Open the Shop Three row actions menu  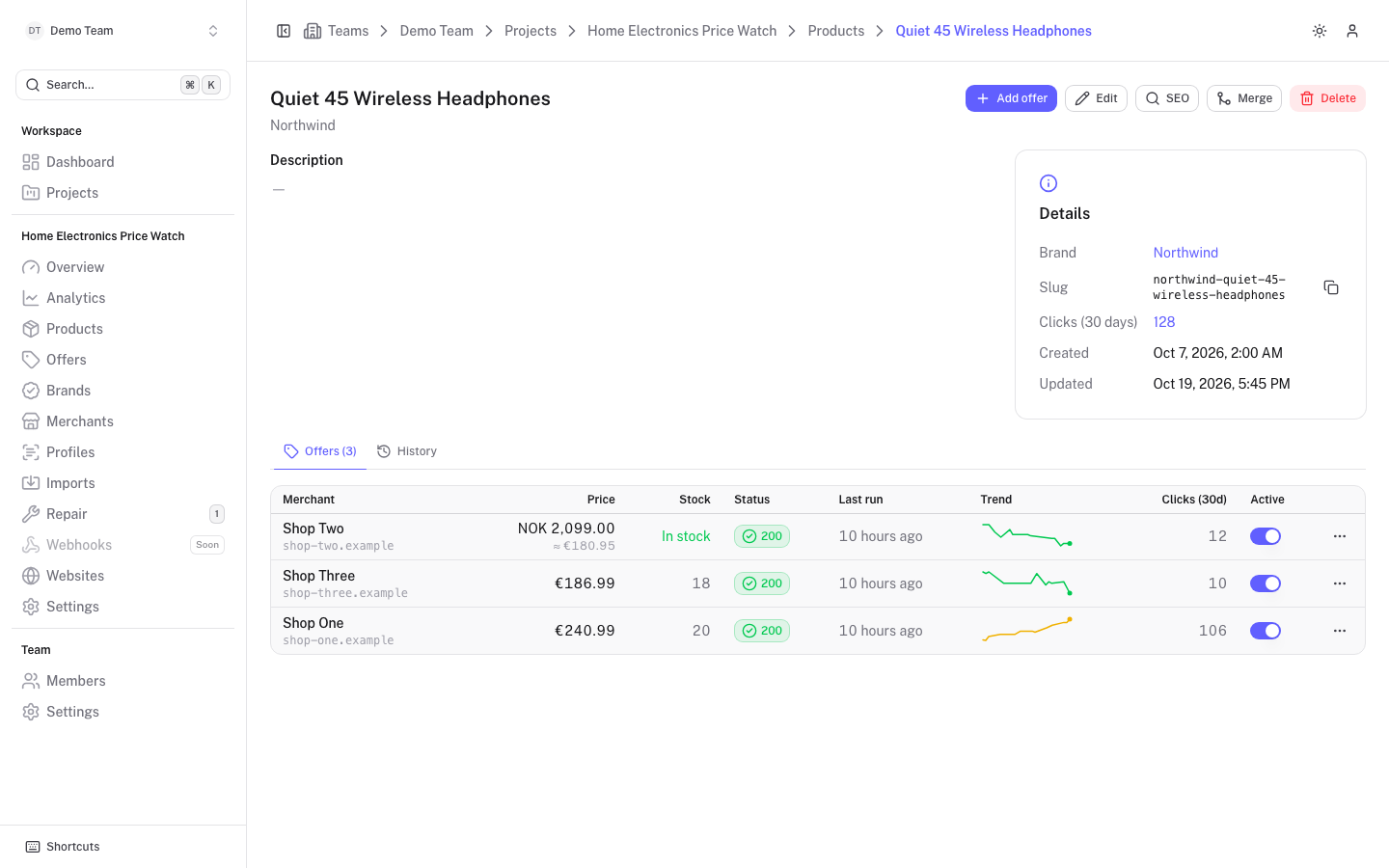click(x=1340, y=583)
